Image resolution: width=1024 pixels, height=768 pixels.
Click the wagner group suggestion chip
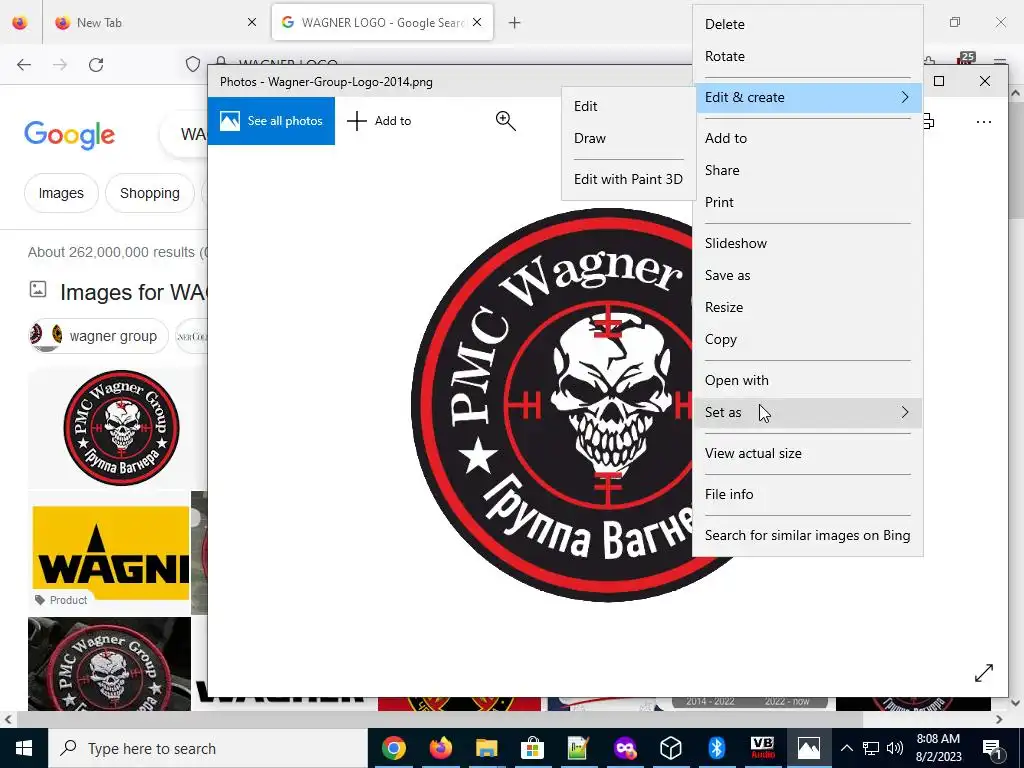(x=98, y=336)
